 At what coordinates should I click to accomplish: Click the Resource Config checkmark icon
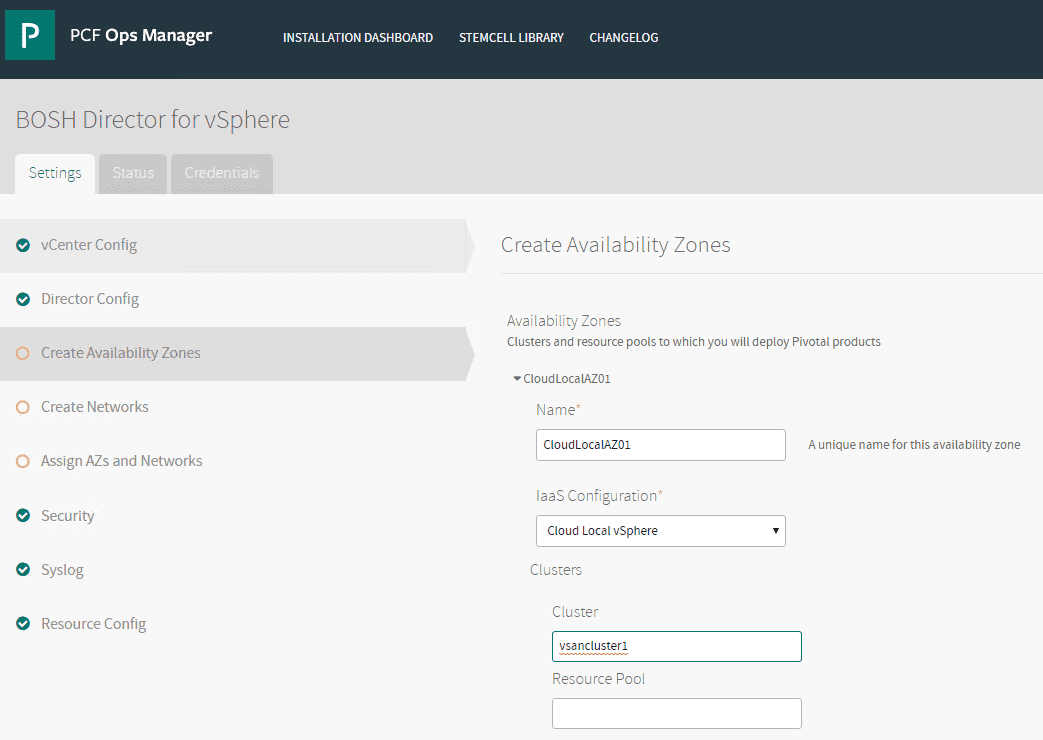point(23,624)
